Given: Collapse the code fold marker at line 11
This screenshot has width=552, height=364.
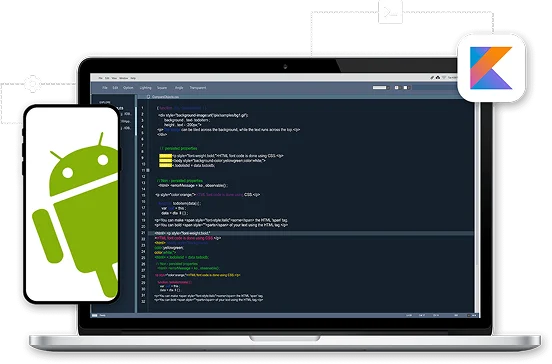Looking at the screenshot, I should click(148, 170).
